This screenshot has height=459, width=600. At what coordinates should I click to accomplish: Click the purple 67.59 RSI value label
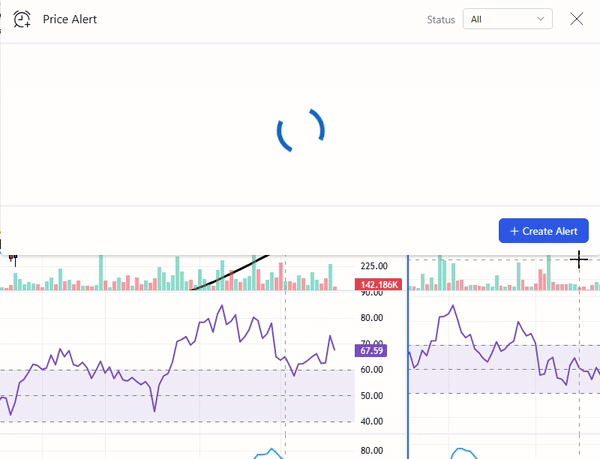click(x=371, y=351)
